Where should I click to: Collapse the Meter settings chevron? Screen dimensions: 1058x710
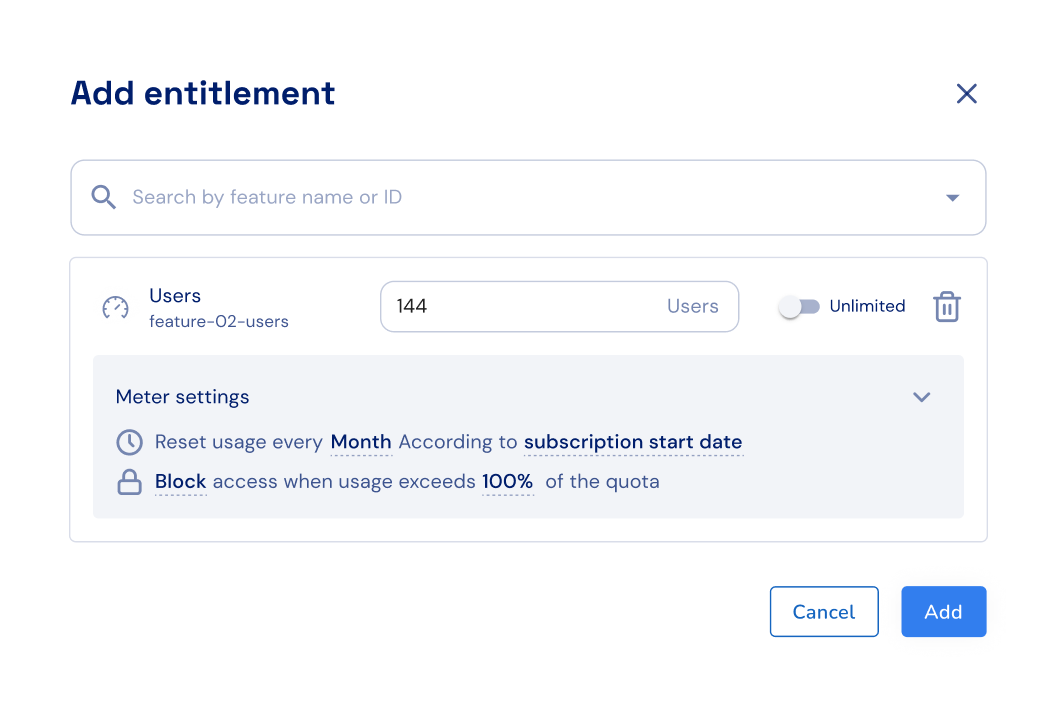(921, 397)
